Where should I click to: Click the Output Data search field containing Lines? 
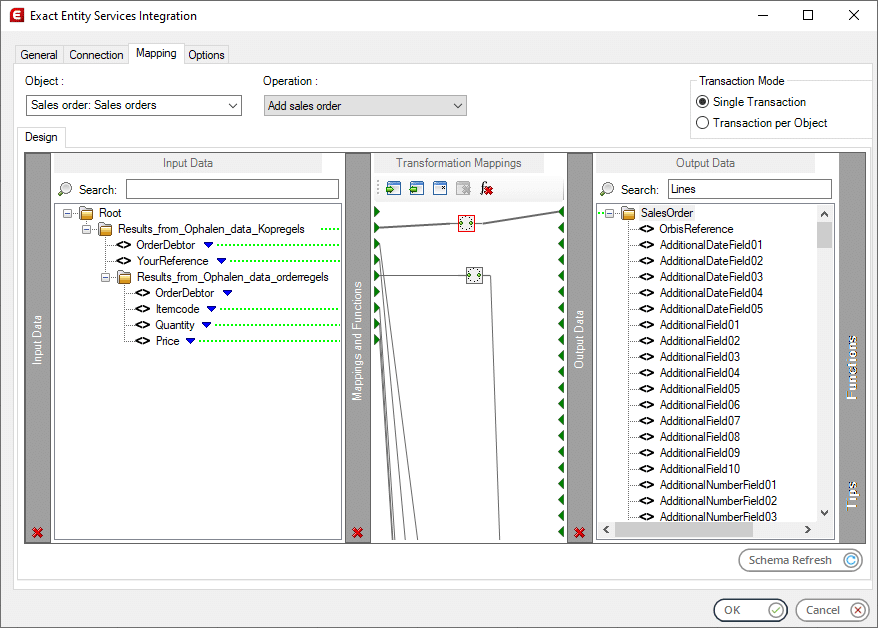point(750,189)
